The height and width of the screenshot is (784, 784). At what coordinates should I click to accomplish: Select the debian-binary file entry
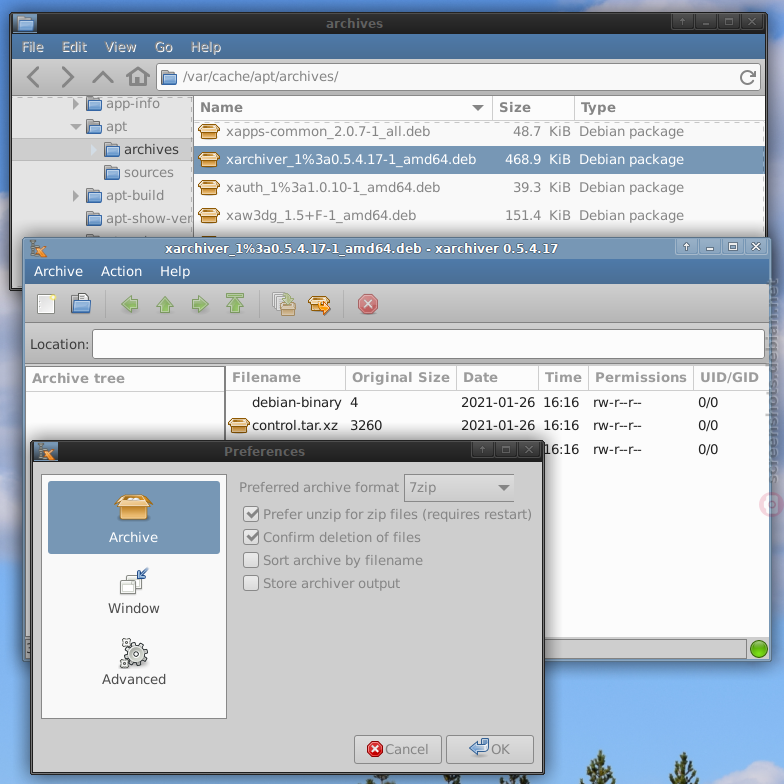click(296, 402)
